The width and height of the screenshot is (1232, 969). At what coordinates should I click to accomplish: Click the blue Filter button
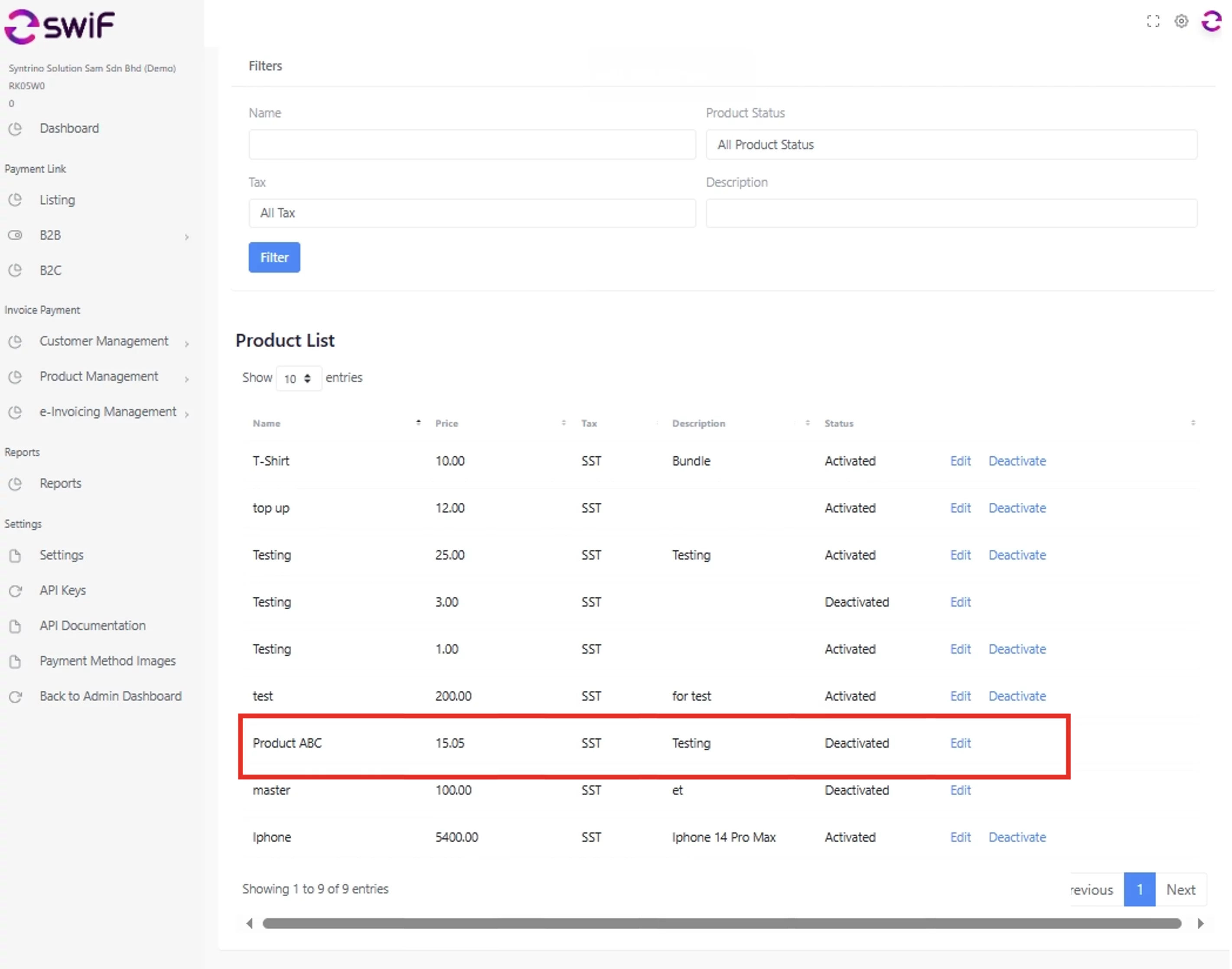pyautogui.click(x=274, y=257)
